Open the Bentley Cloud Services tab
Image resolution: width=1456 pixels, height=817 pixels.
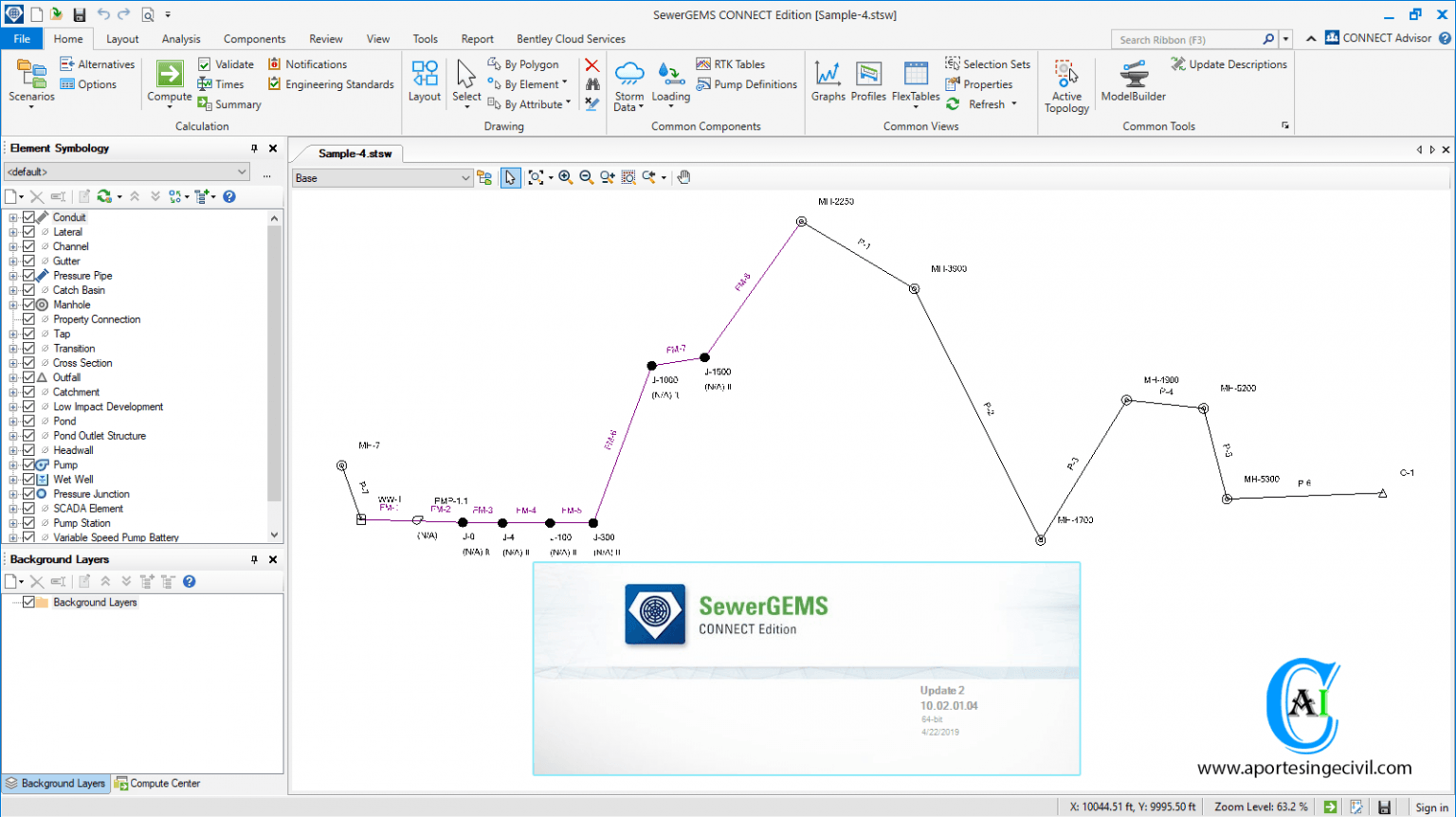click(571, 39)
